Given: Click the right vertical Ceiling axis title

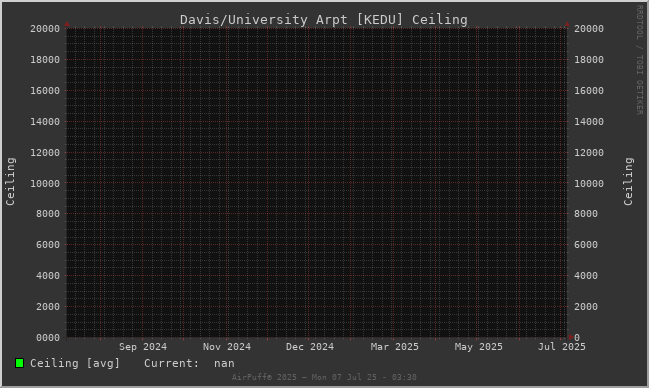Looking at the screenshot, I should coord(628,181).
